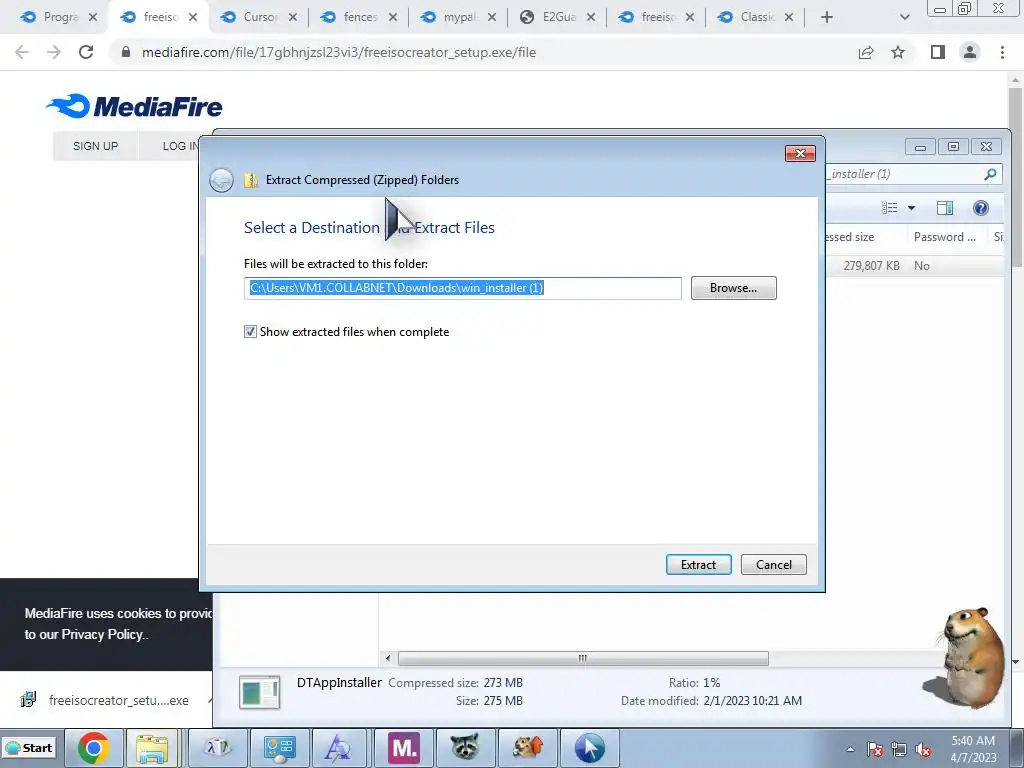Click the zipped folder icon in dialog title

251,180
